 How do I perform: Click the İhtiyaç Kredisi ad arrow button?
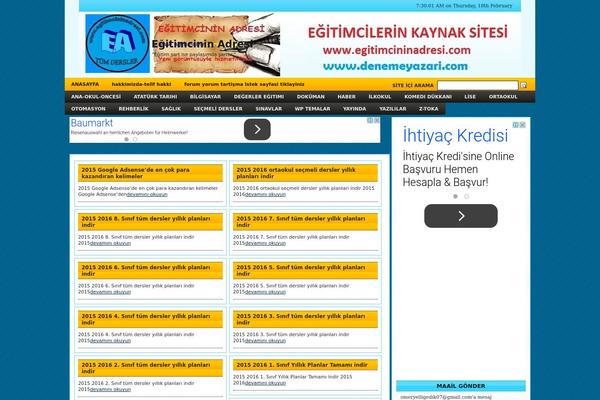[x=461, y=216]
